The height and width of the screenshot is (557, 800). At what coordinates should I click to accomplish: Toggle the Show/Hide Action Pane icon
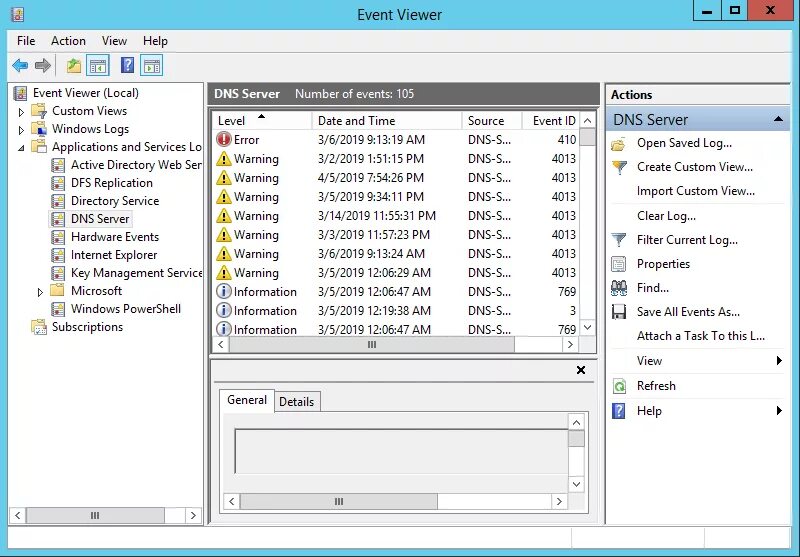coord(152,65)
